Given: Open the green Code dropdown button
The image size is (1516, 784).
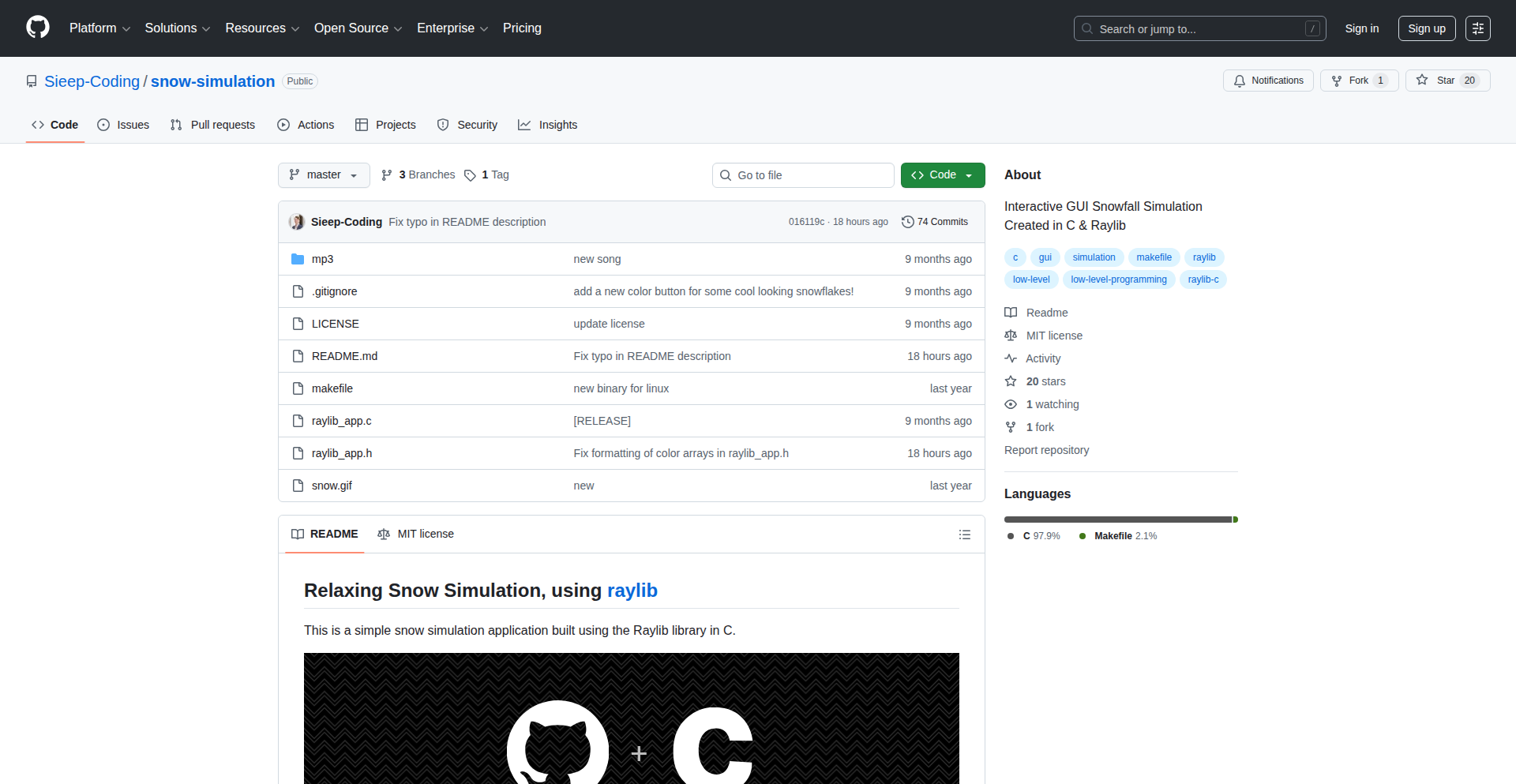Looking at the screenshot, I should pos(943,175).
